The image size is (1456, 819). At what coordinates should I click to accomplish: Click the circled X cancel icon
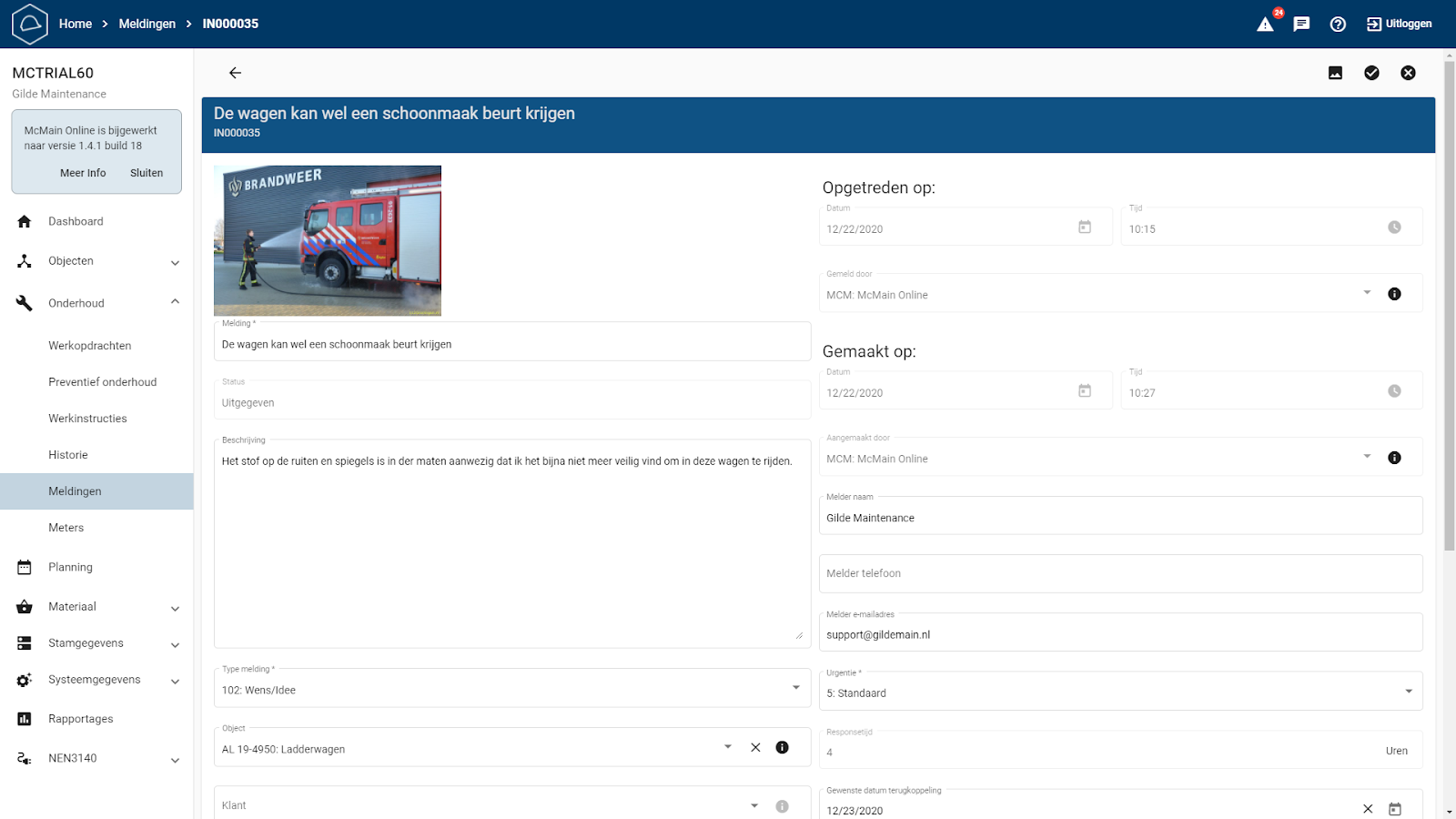(1408, 73)
